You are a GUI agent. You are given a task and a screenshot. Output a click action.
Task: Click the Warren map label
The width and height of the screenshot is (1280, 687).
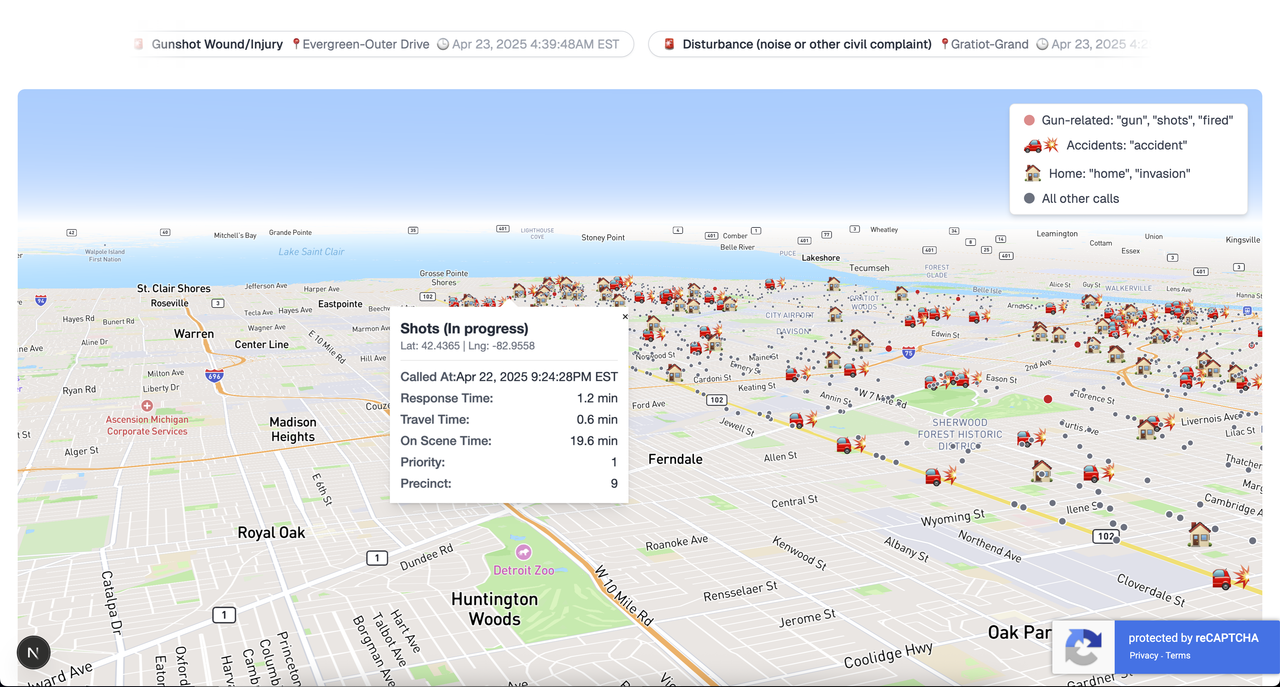[193, 333]
